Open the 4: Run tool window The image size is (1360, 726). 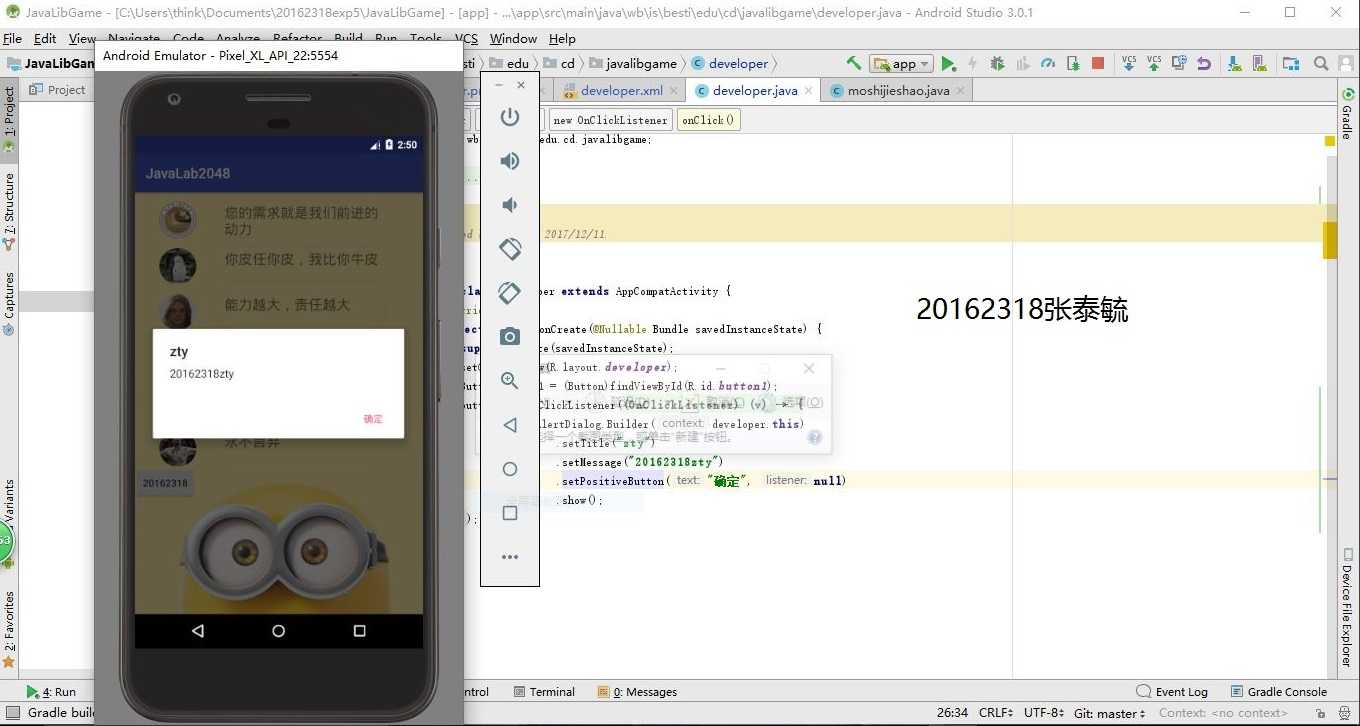51,691
